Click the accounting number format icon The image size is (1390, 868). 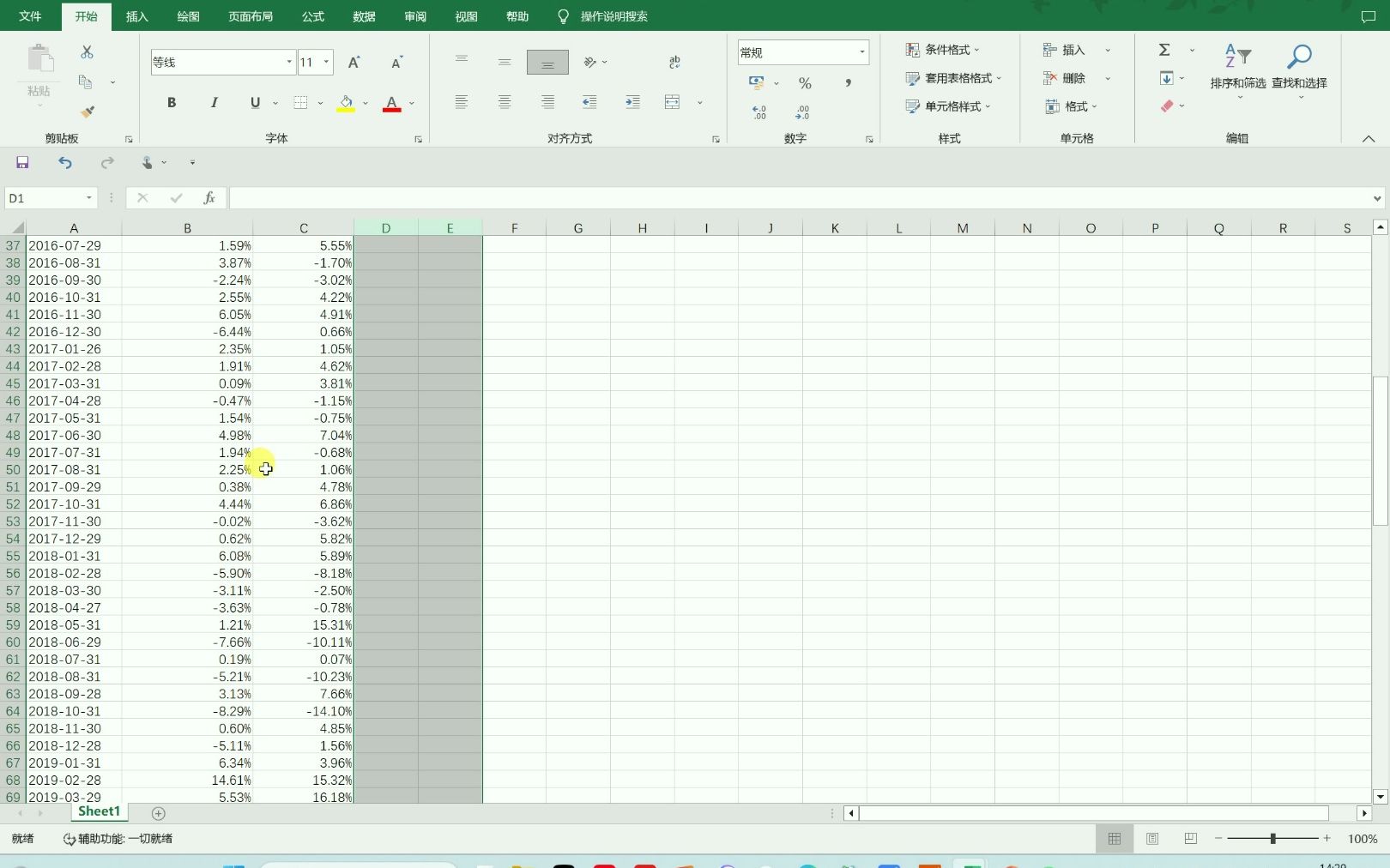coord(756,82)
